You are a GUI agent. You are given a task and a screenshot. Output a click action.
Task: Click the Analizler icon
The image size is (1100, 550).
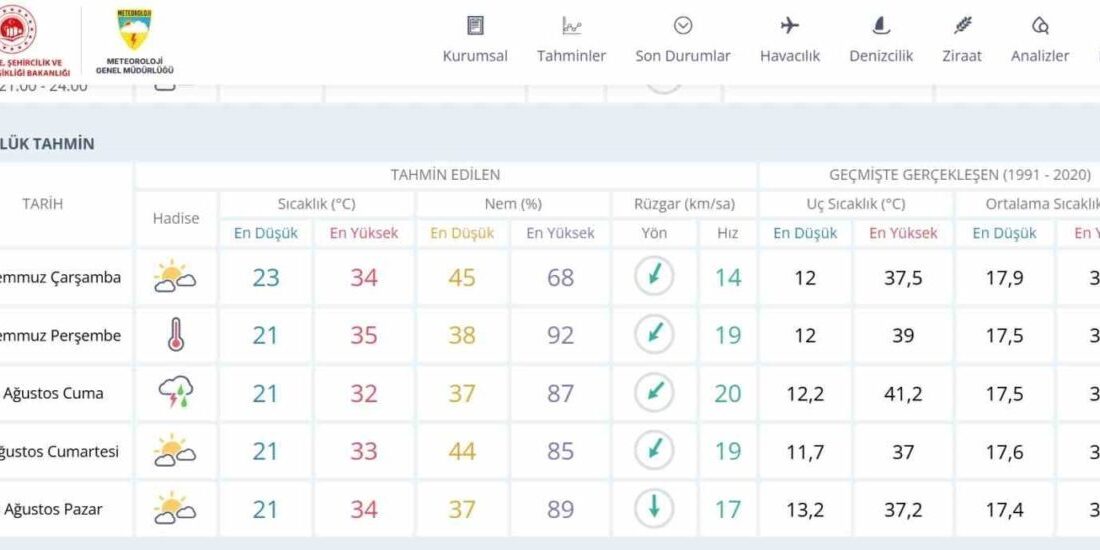coord(1040,26)
